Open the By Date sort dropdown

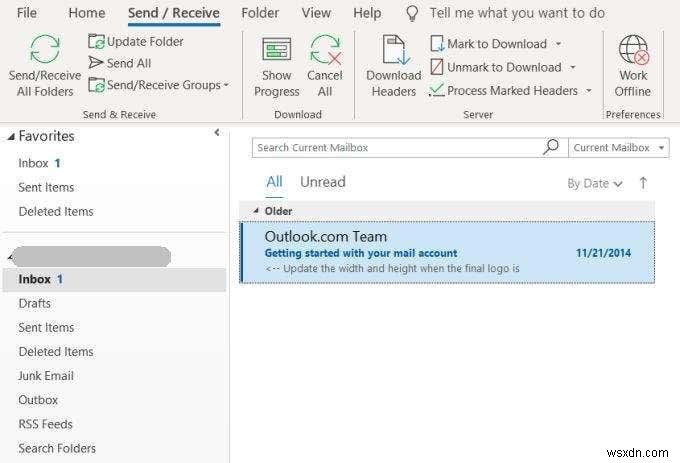595,184
